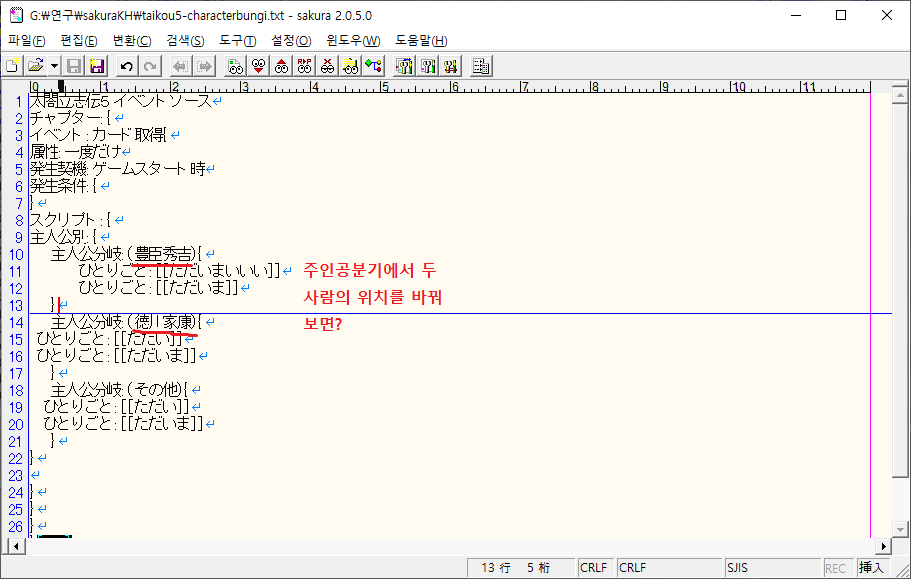Click the REC macro indicator in status bar
The image size is (911, 579).
coord(837,568)
